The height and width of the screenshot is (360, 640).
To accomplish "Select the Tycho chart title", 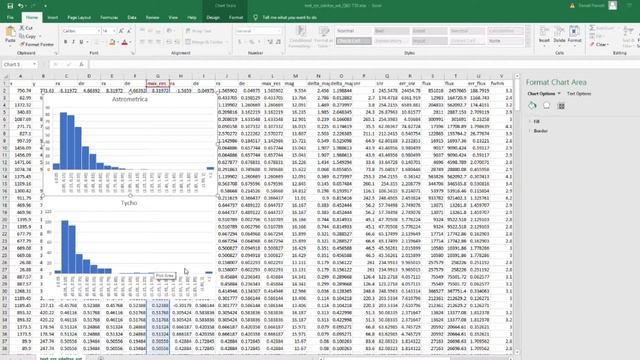I will (x=129, y=203).
